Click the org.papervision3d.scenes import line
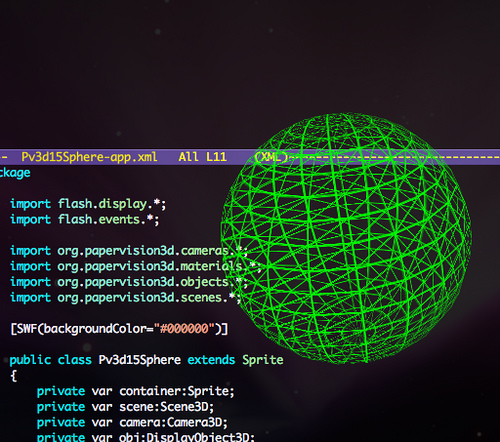 pos(125,298)
